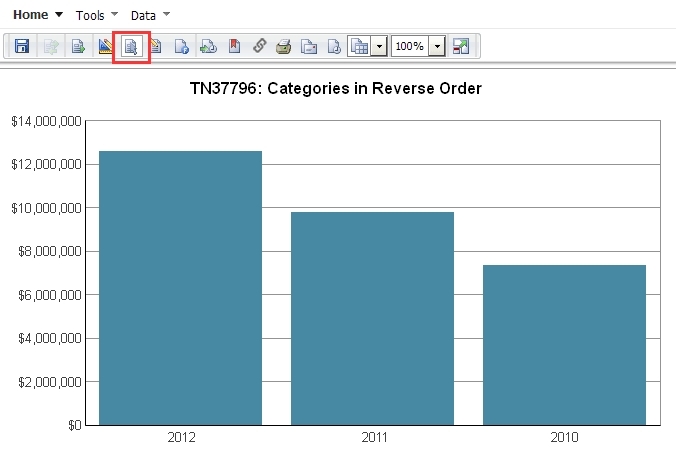Click the chain link icon
This screenshot has height=456, width=676.
tap(259, 46)
